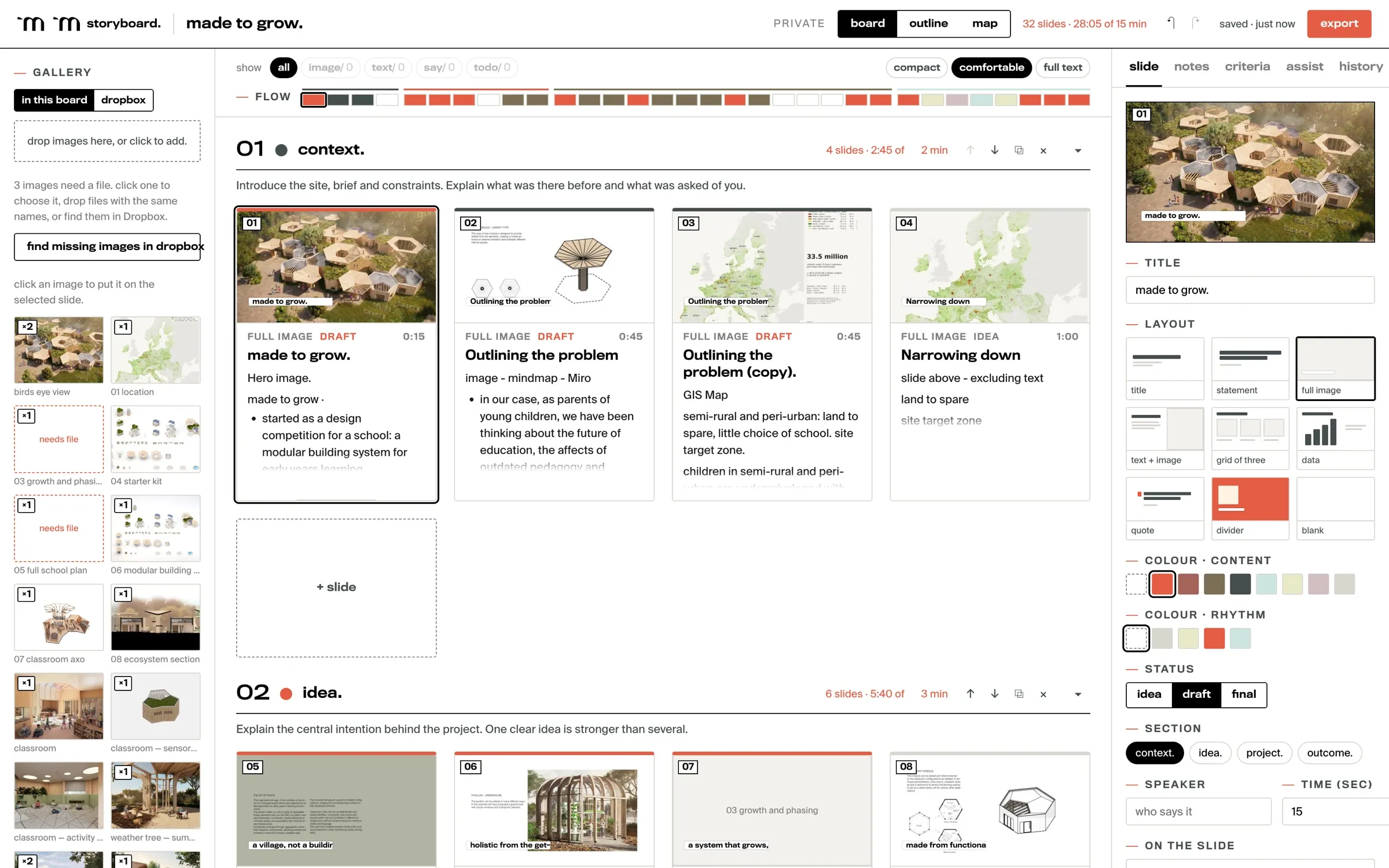The height and width of the screenshot is (868, 1389).
Task: Choose the statement layout icon
Action: click(x=1250, y=368)
